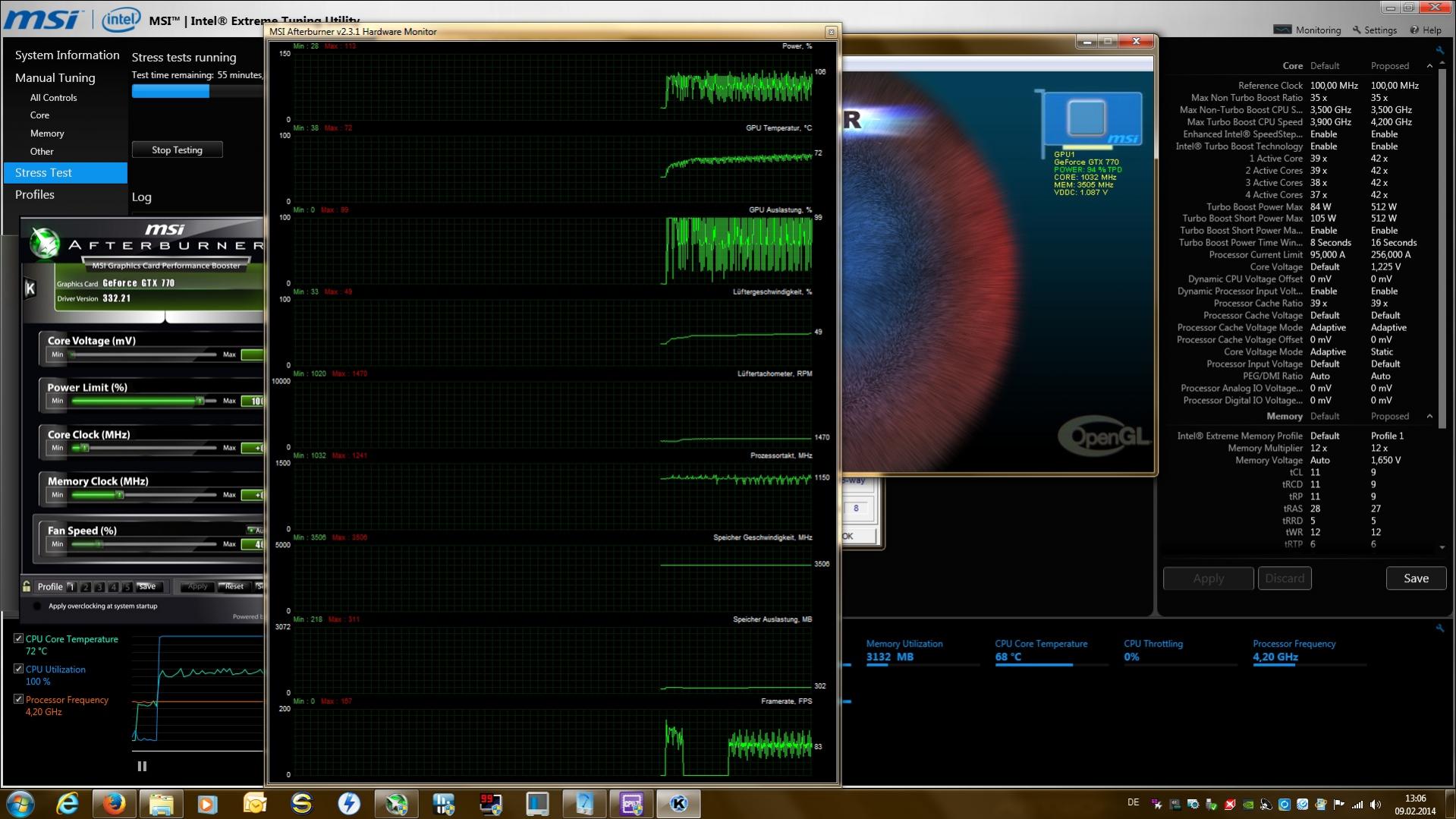
Task: Collapse the Core section in the settings panel
Action: [x=1429, y=66]
